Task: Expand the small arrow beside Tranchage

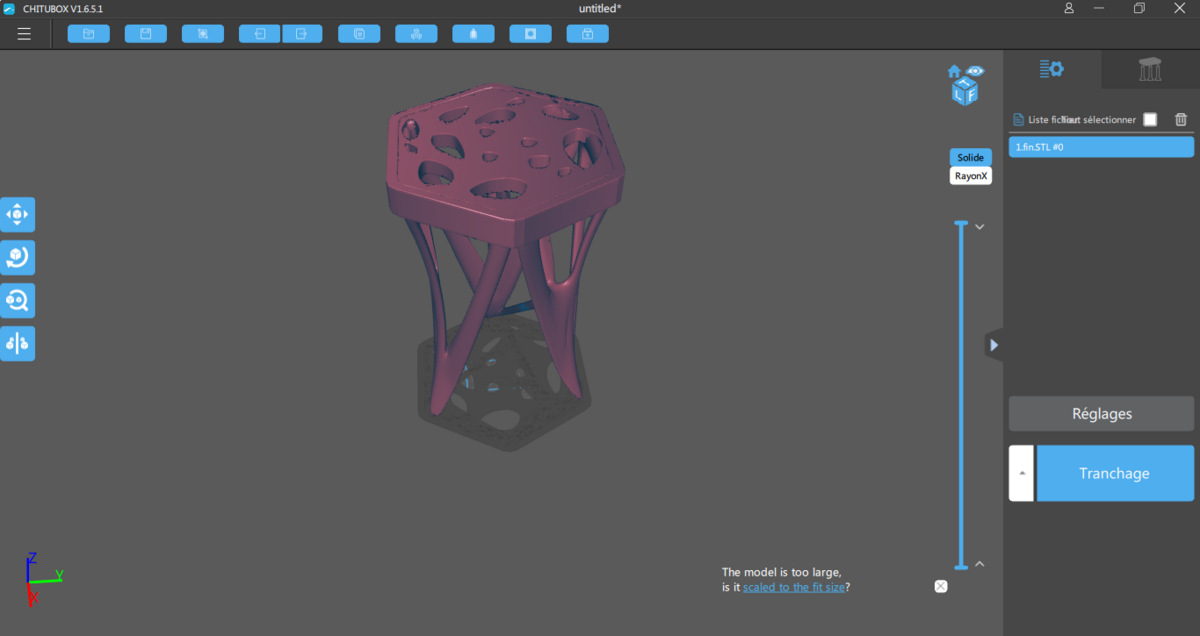Action: 1021,474
